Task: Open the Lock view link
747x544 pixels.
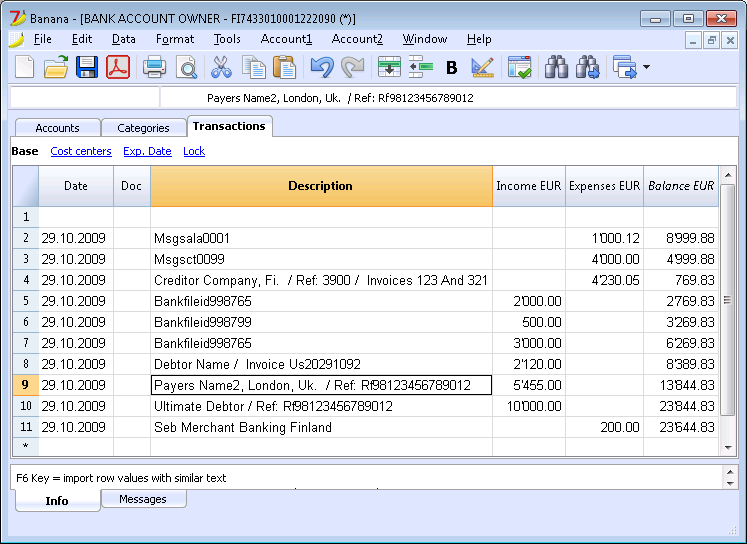Action: (x=194, y=151)
